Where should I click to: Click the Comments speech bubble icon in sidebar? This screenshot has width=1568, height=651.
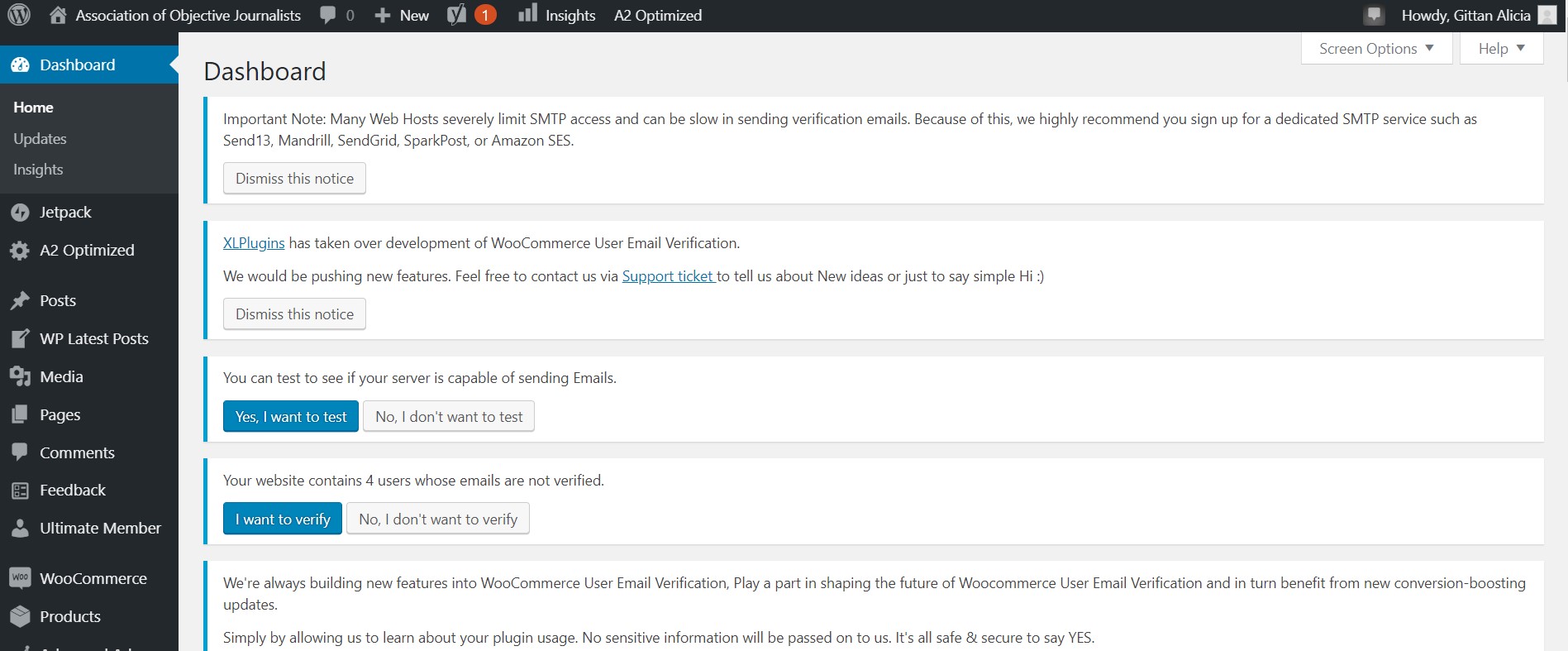coord(21,452)
